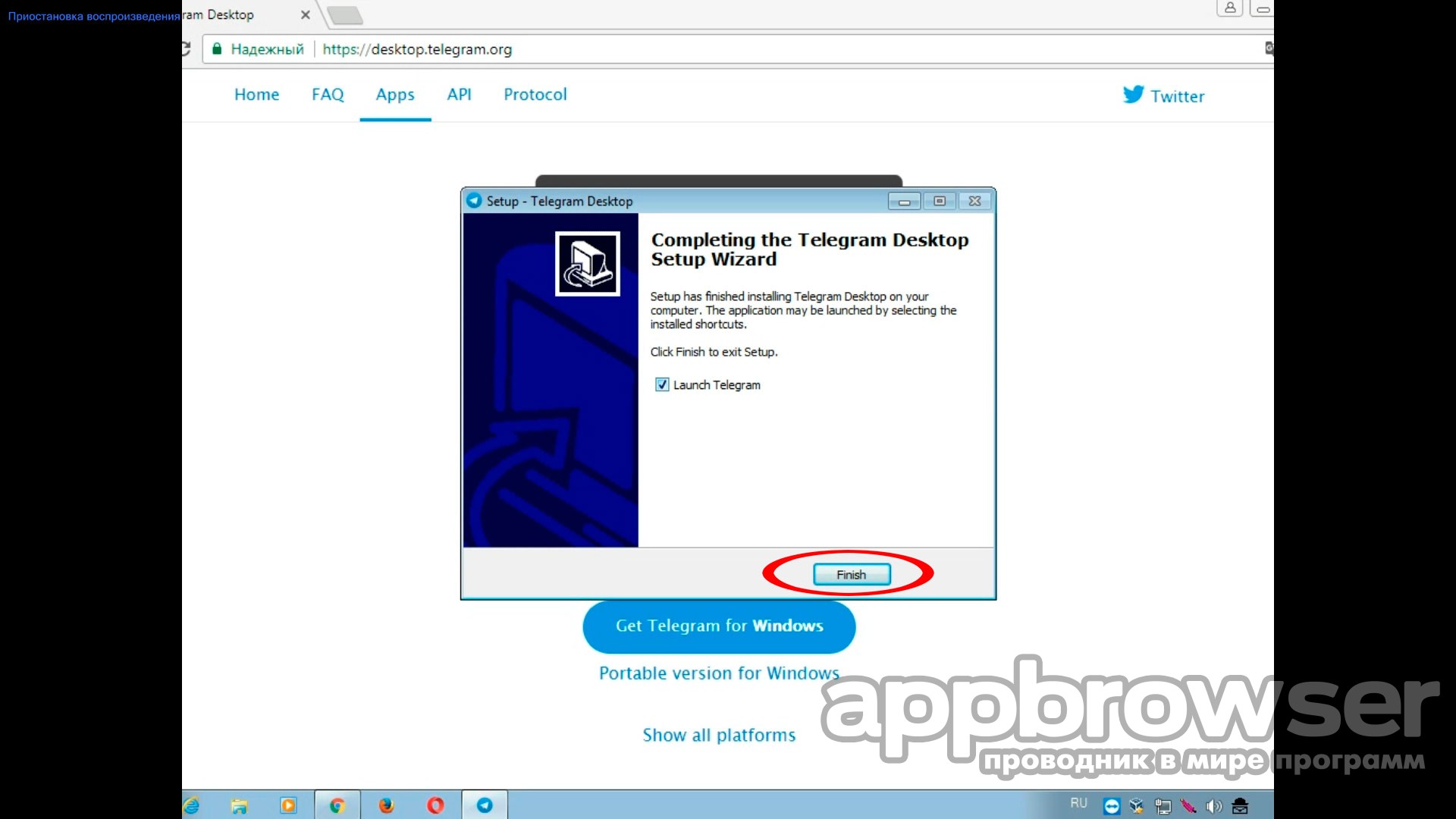Open the TeamViewer tray icon
Screen dimensions: 1456x819
1112,806
